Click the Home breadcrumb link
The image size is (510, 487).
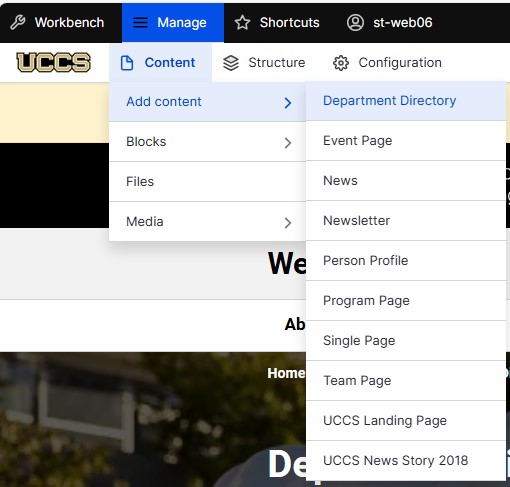pyautogui.click(x=286, y=373)
